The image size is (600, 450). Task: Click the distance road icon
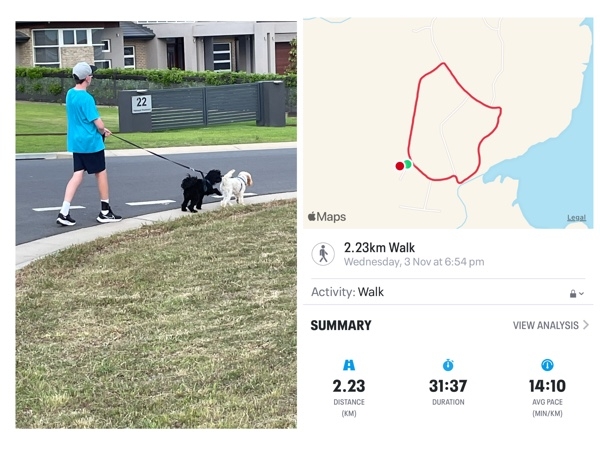(x=349, y=365)
